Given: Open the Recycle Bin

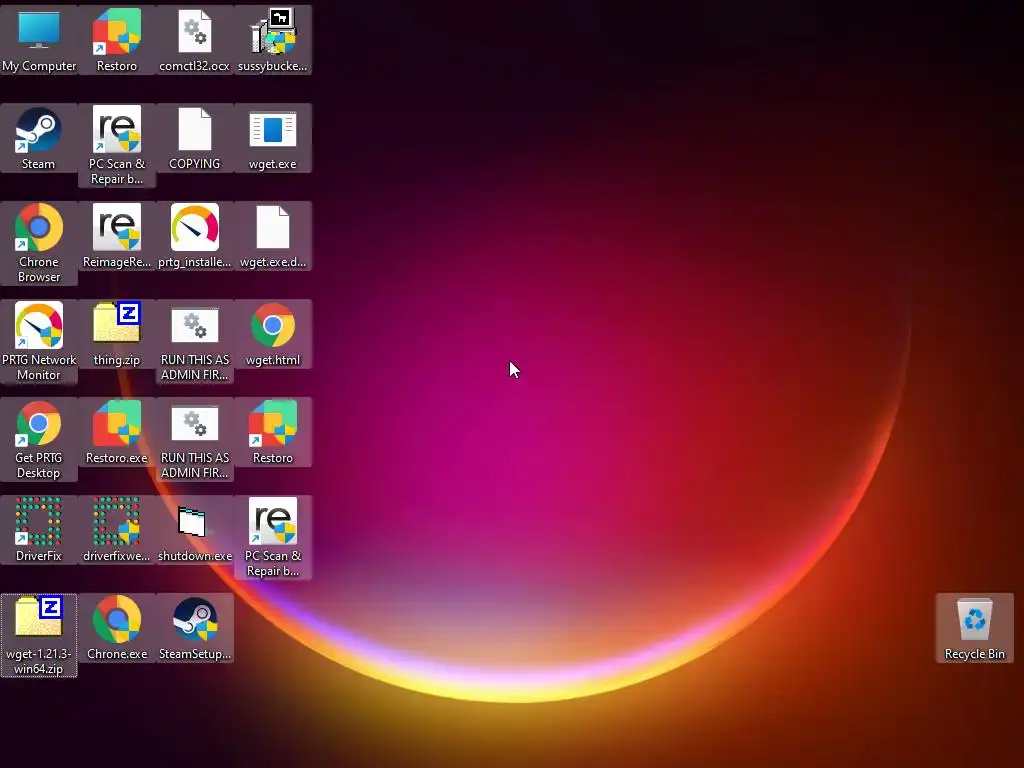Looking at the screenshot, I should 974,628.
